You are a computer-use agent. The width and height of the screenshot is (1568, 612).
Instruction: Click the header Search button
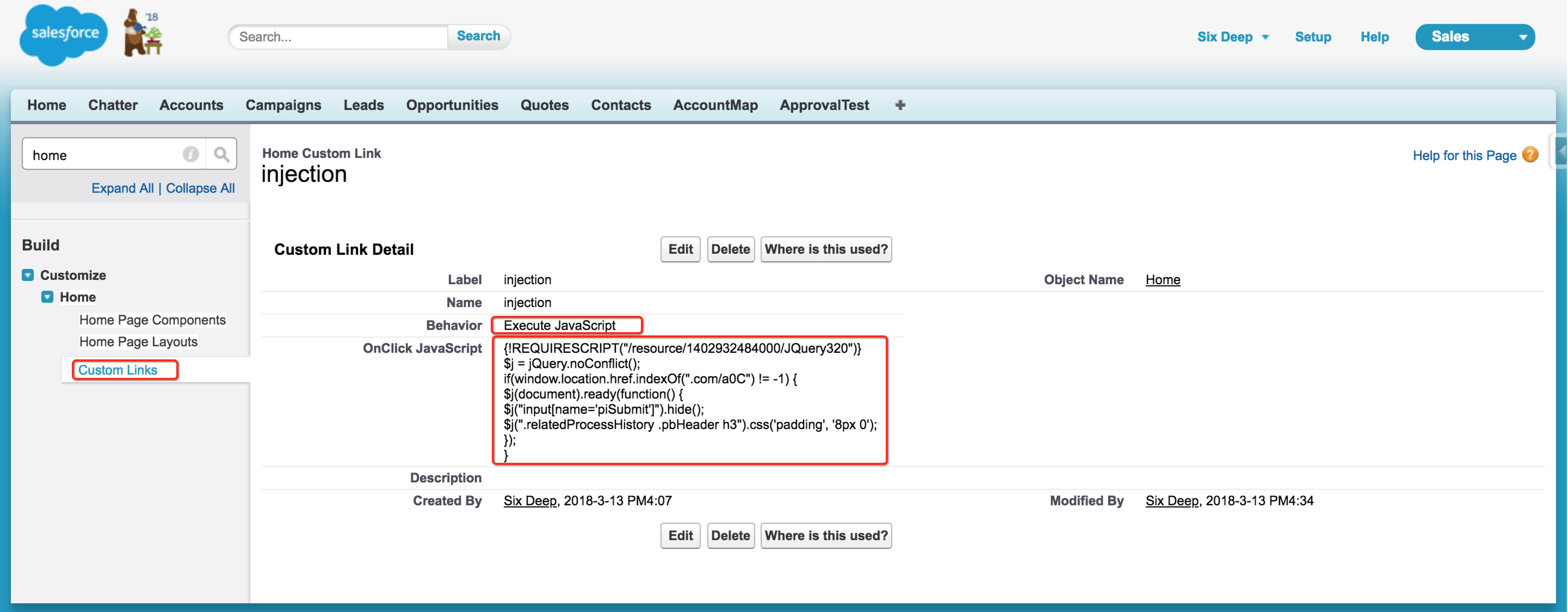479,36
